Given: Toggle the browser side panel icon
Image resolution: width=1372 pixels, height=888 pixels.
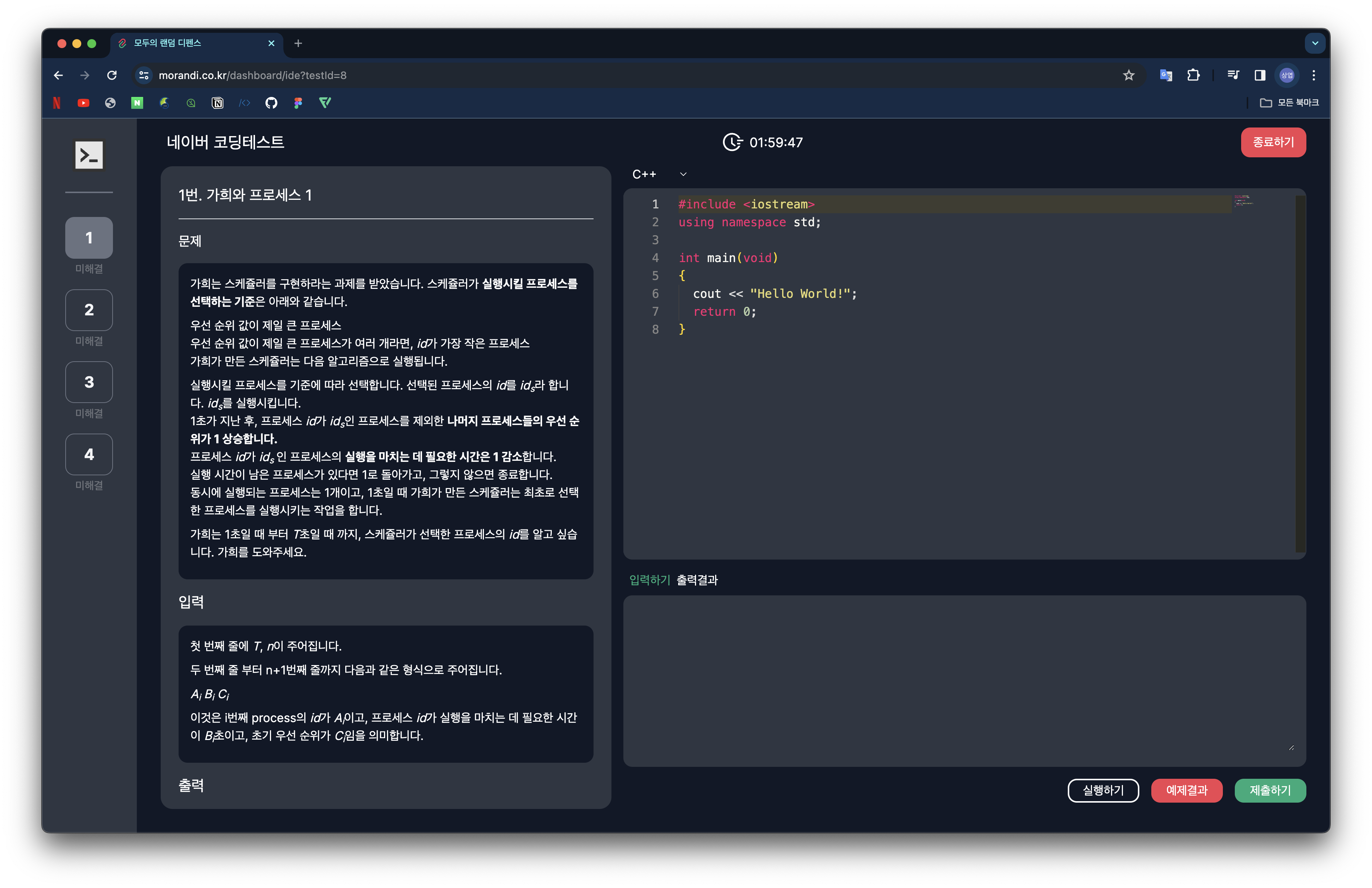Looking at the screenshot, I should (x=1259, y=75).
